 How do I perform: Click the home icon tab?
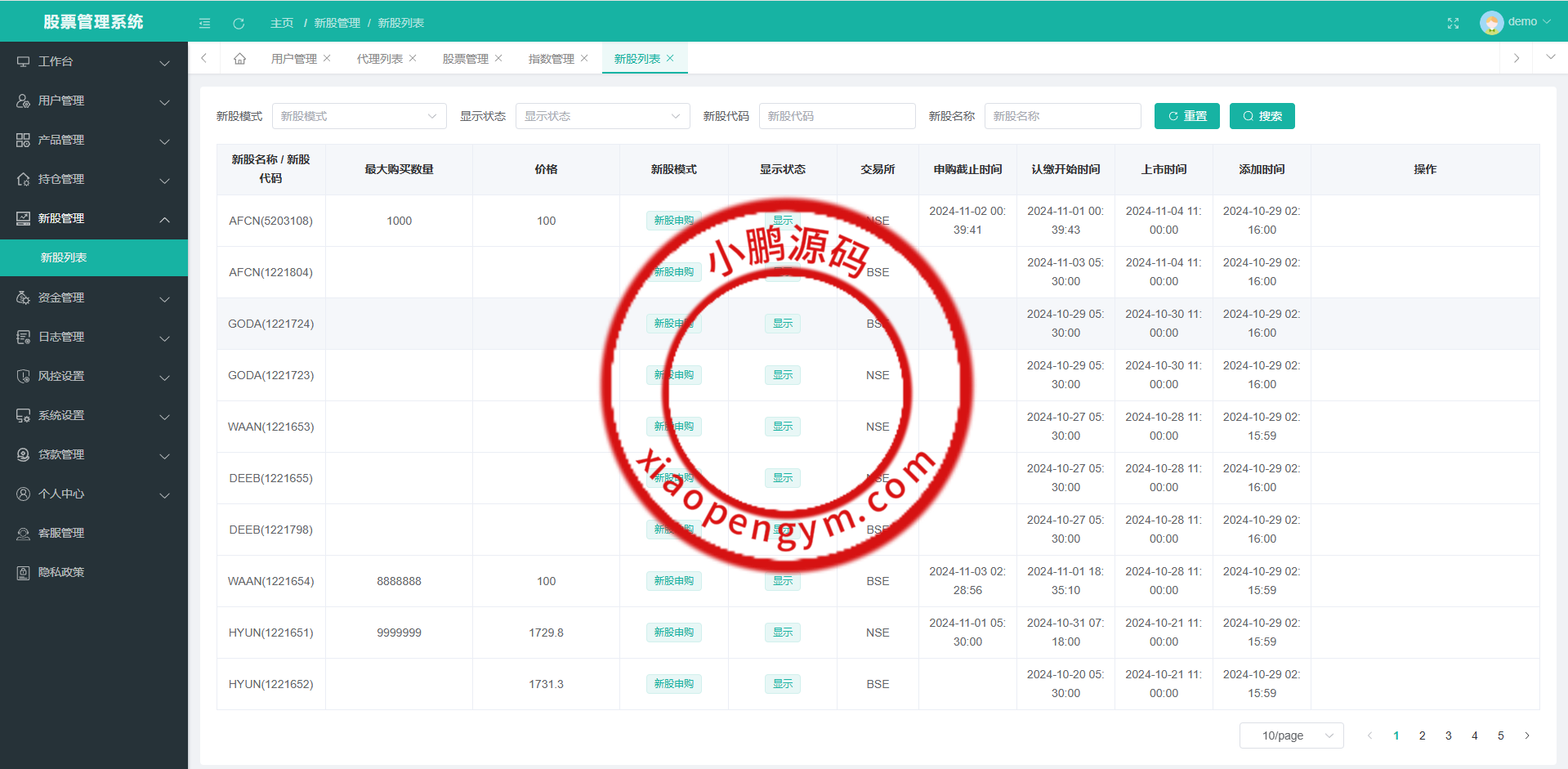(239, 59)
